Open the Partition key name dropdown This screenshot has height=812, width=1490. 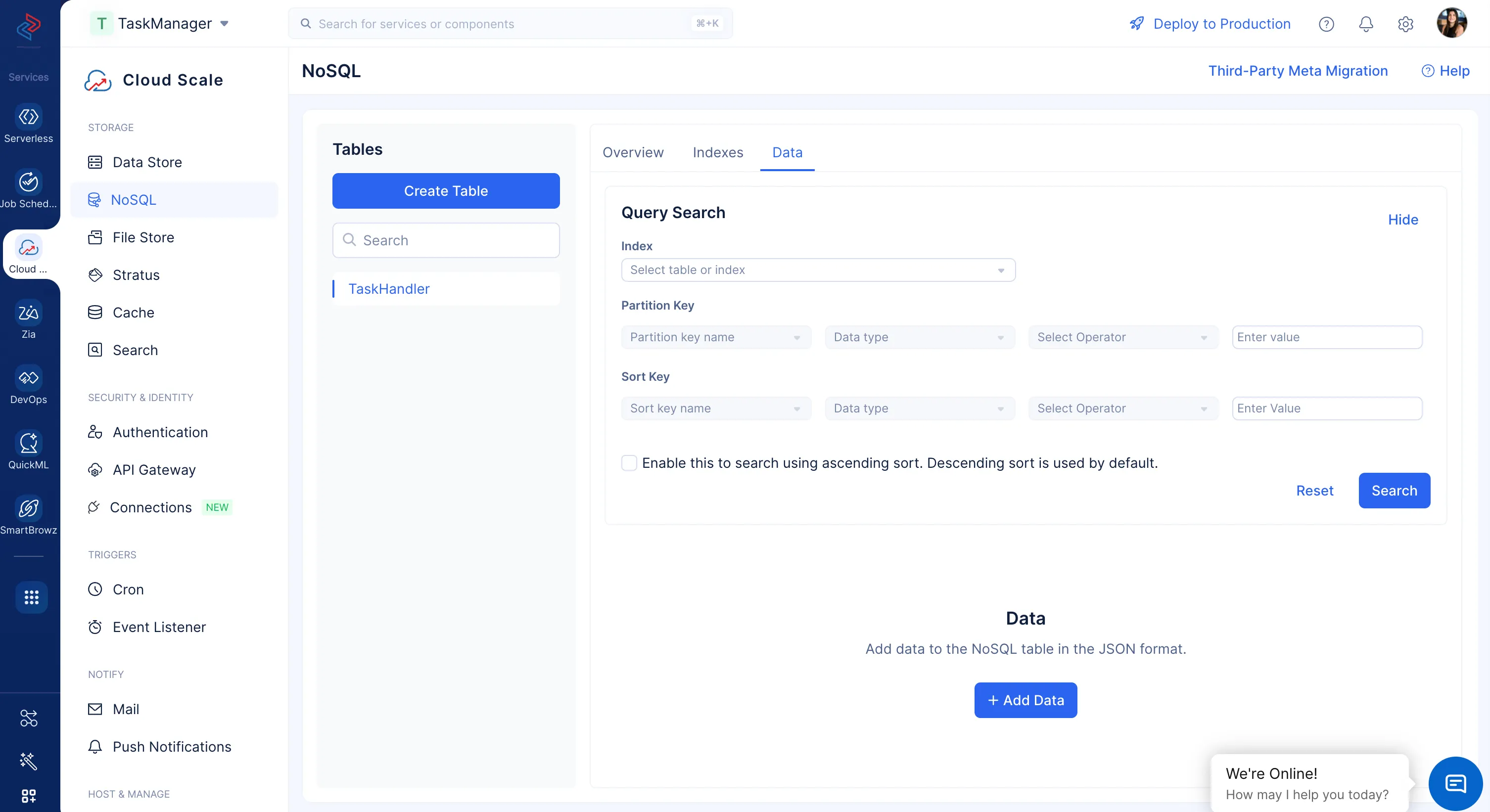pyautogui.click(x=715, y=337)
